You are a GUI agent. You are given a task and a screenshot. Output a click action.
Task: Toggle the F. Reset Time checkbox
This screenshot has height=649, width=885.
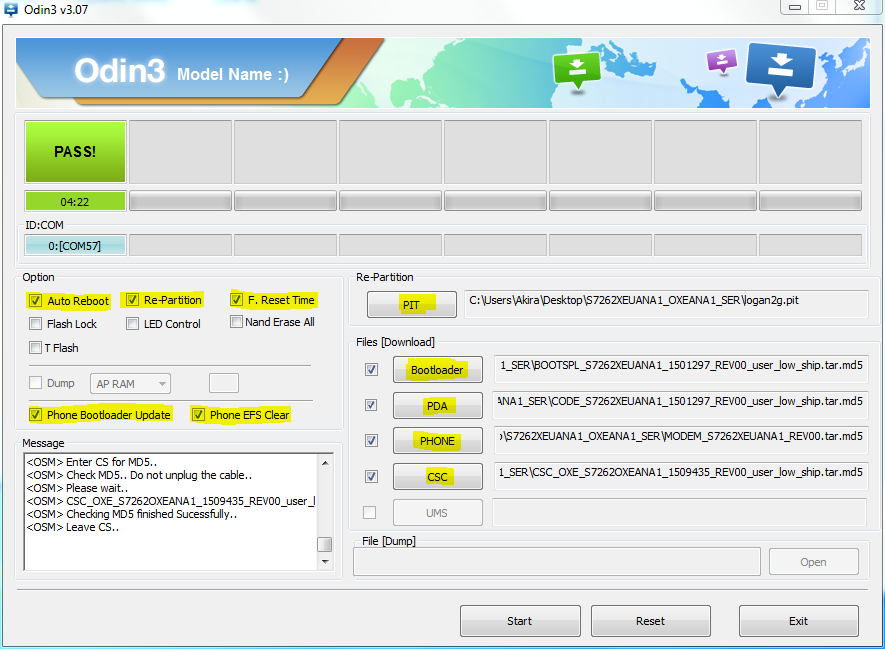pos(236,300)
